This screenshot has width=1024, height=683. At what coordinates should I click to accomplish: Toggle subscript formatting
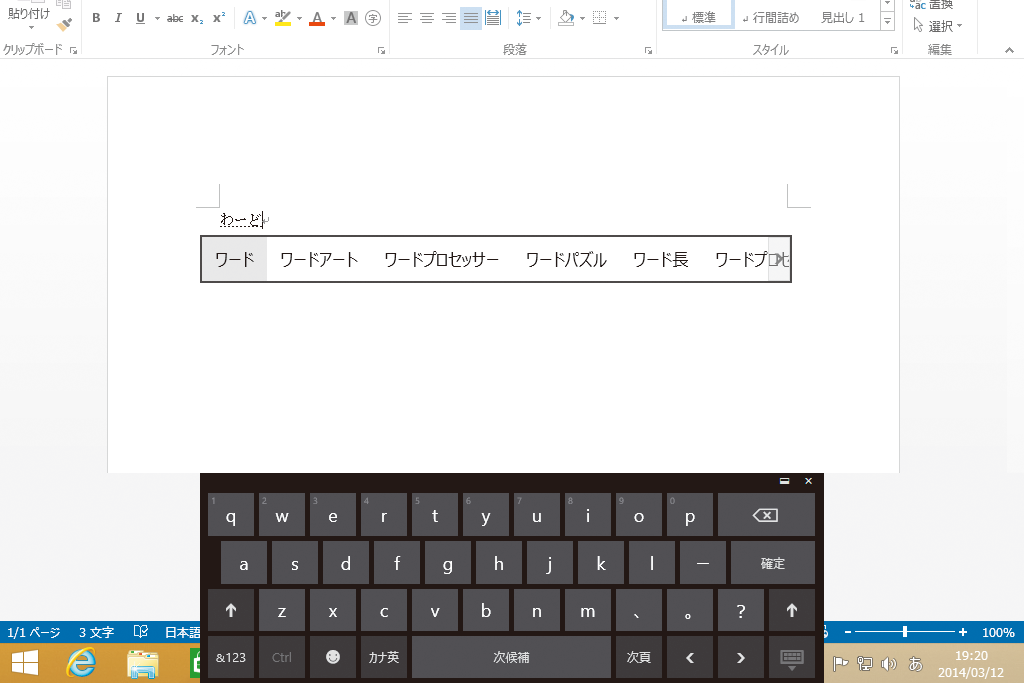(x=197, y=18)
